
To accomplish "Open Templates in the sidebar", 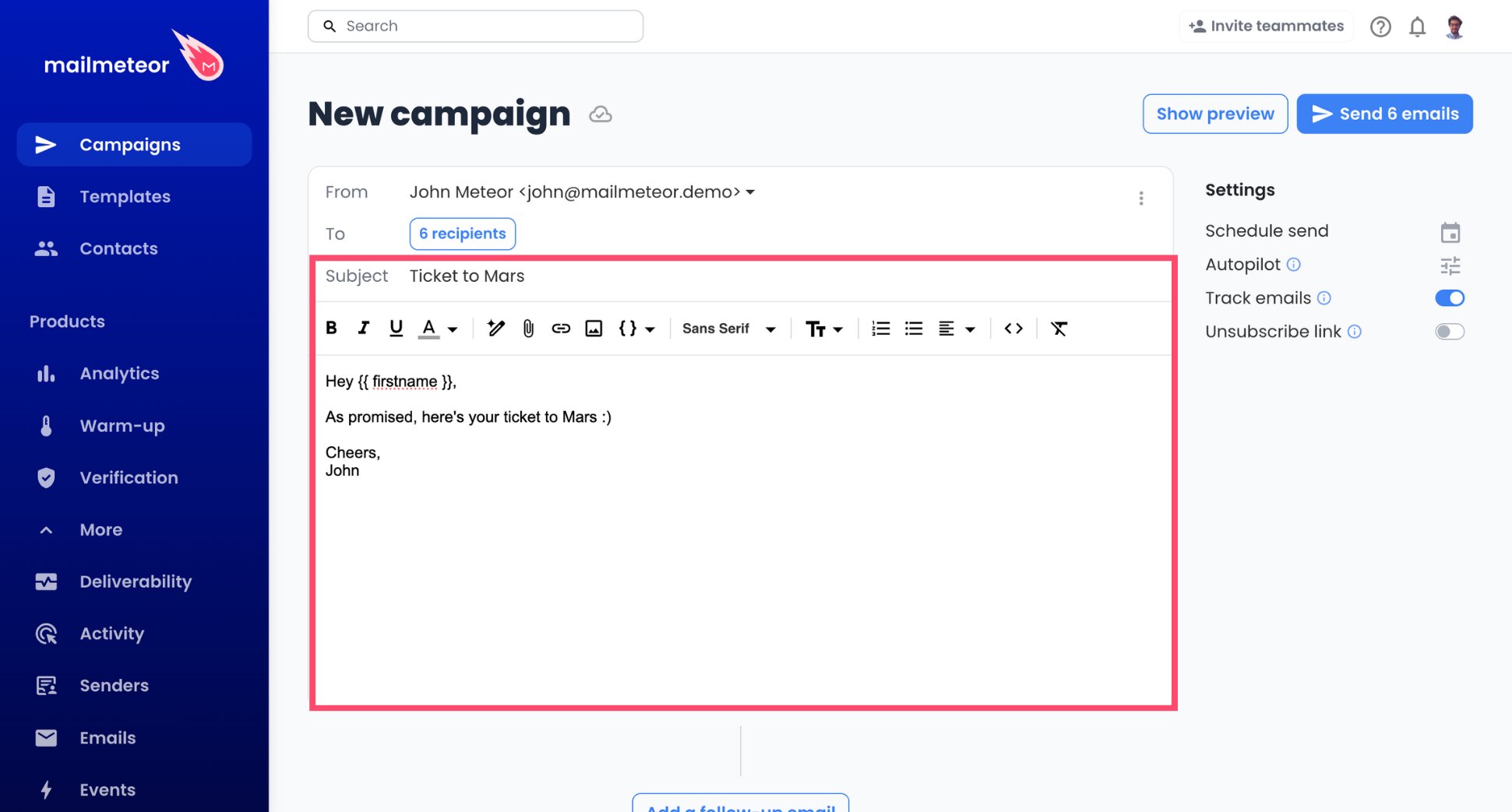I will click(x=134, y=196).
